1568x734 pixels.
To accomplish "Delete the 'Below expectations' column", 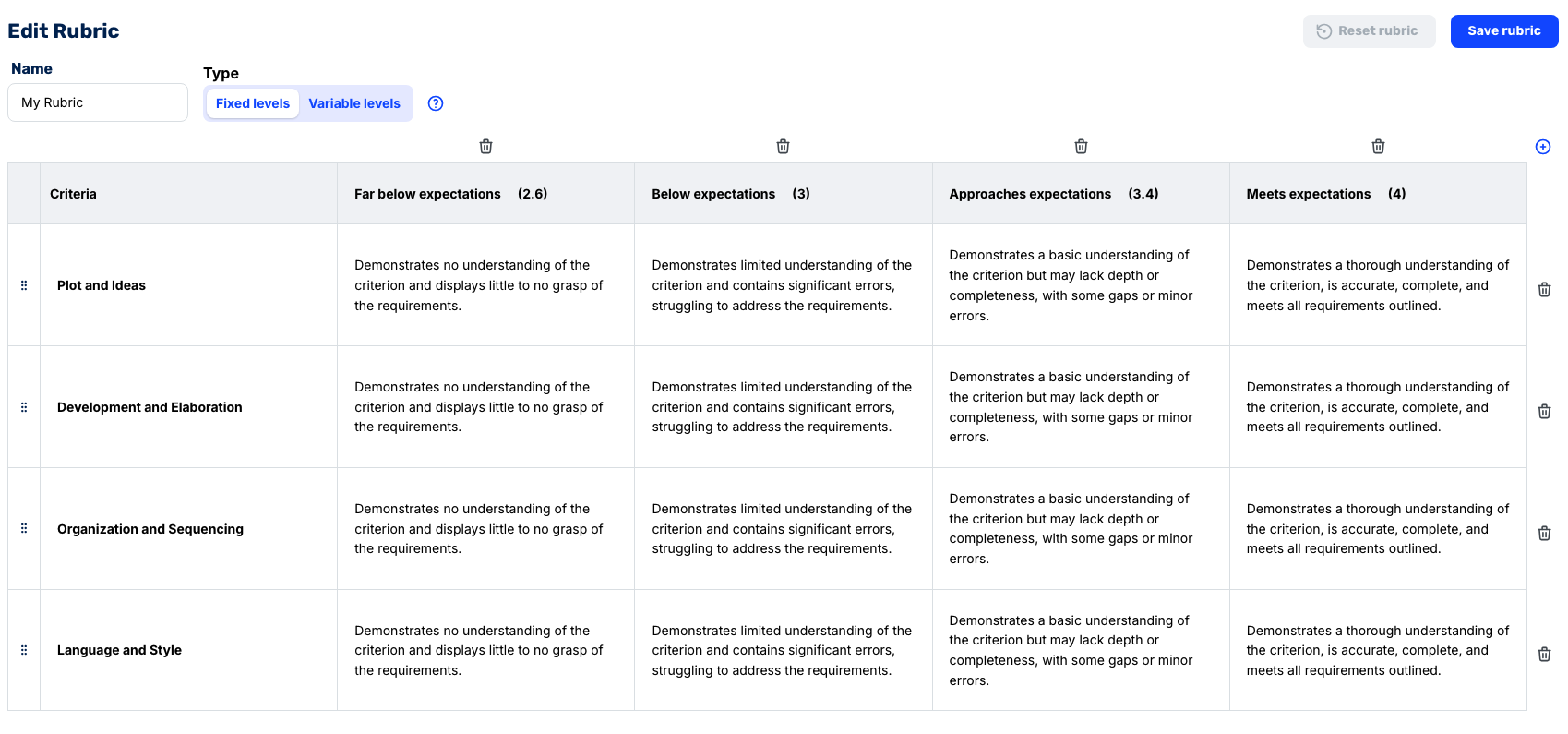I will [783, 146].
